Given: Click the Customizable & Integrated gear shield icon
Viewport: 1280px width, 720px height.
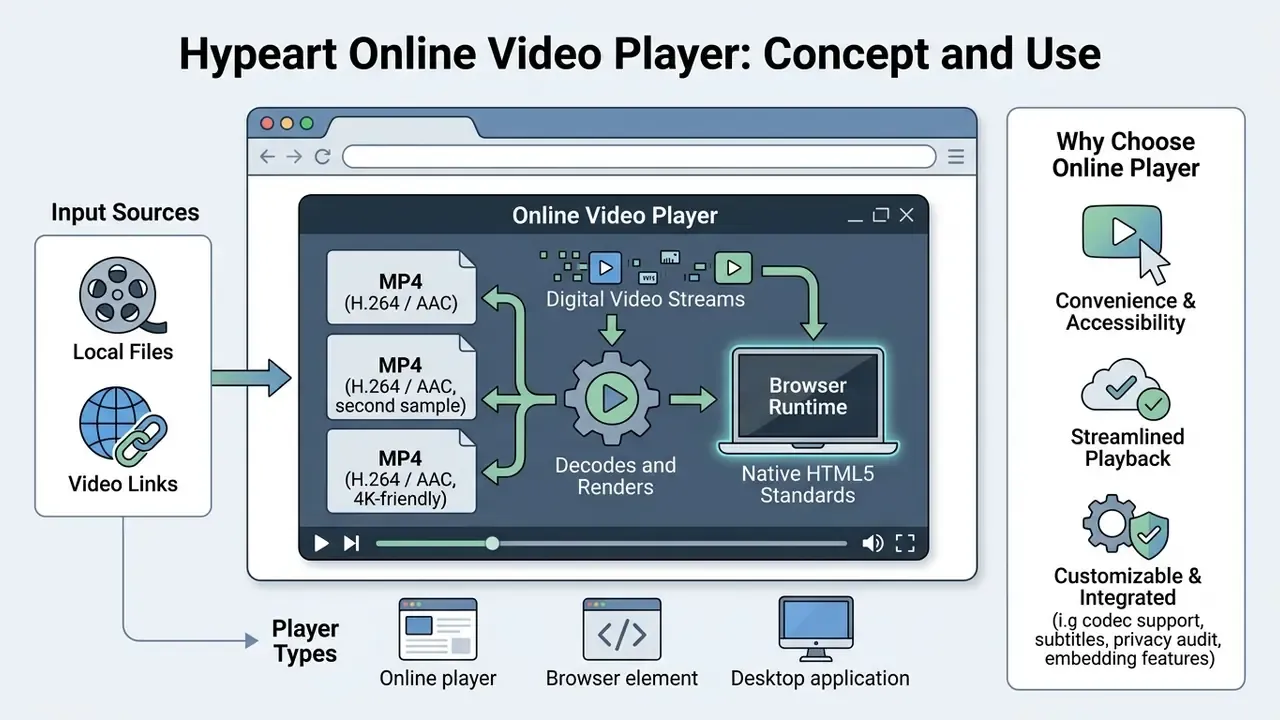Looking at the screenshot, I should point(1126,525).
